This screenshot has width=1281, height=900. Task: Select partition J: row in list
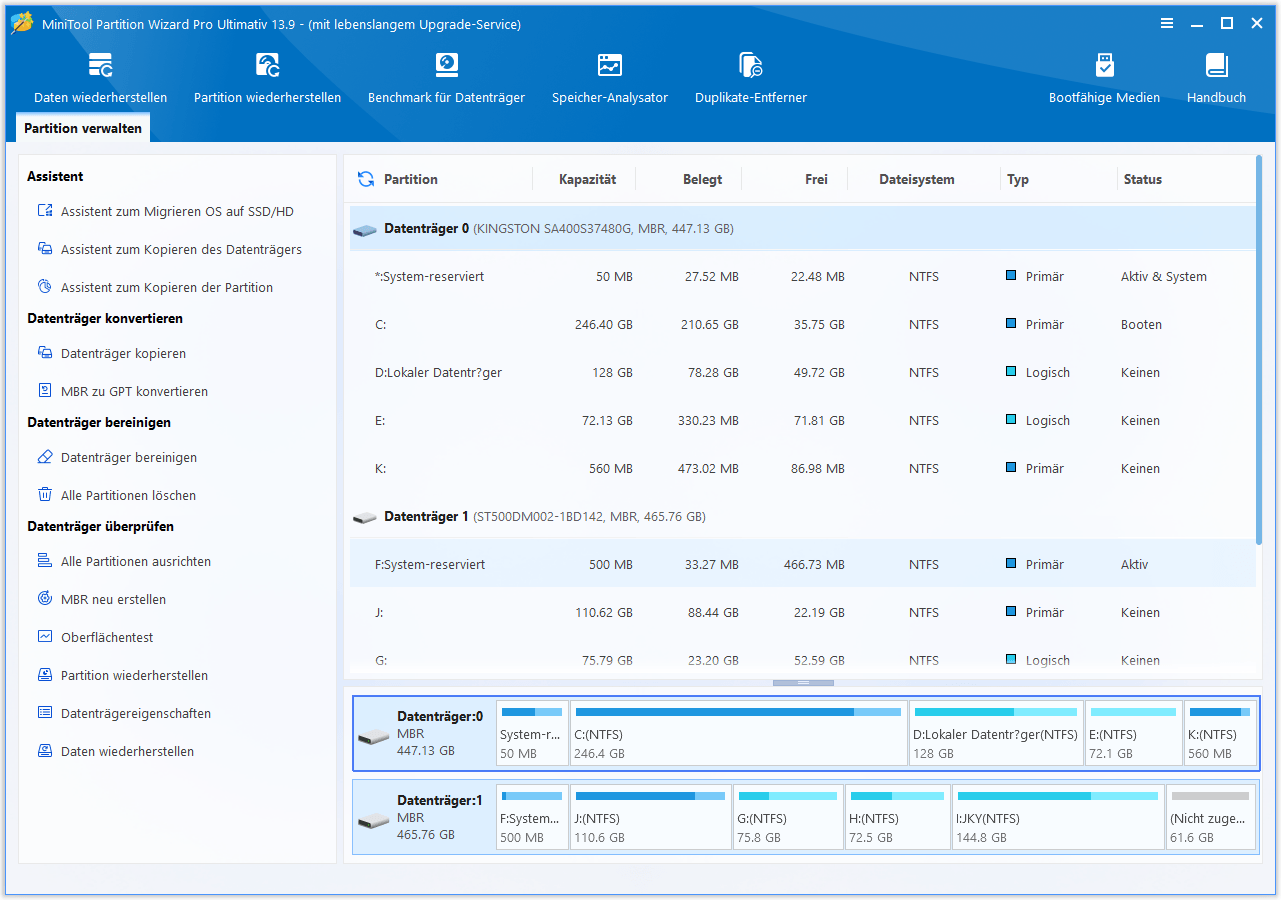[803, 612]
